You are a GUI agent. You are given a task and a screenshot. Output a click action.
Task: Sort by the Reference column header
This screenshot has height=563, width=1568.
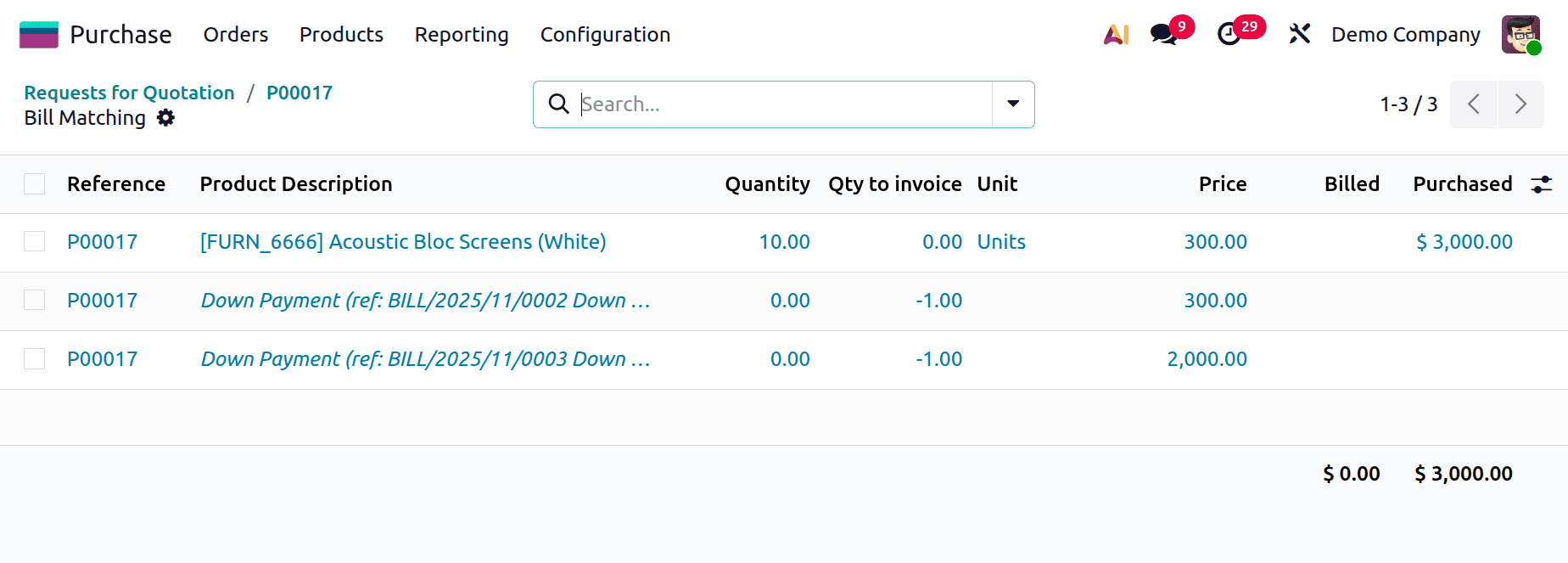116,184
